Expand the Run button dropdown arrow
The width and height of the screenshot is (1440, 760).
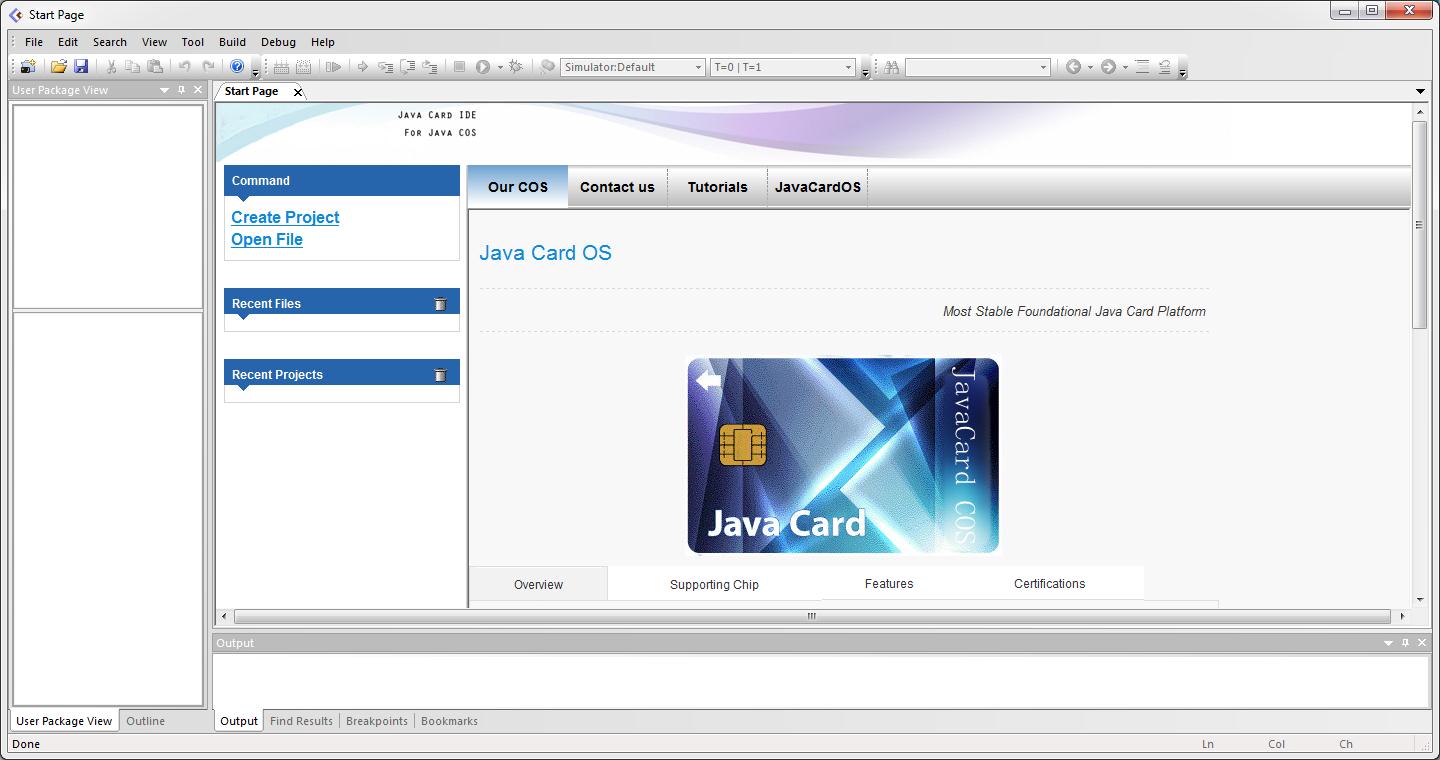[x=500, y=68]
